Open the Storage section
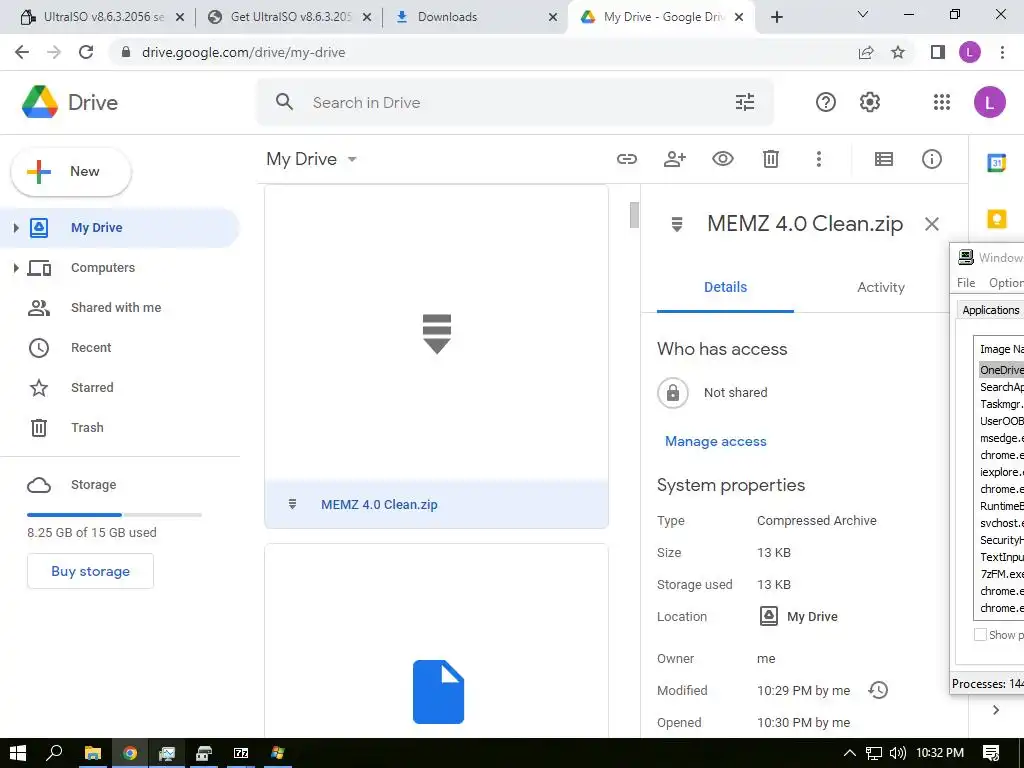 point(93,485)
